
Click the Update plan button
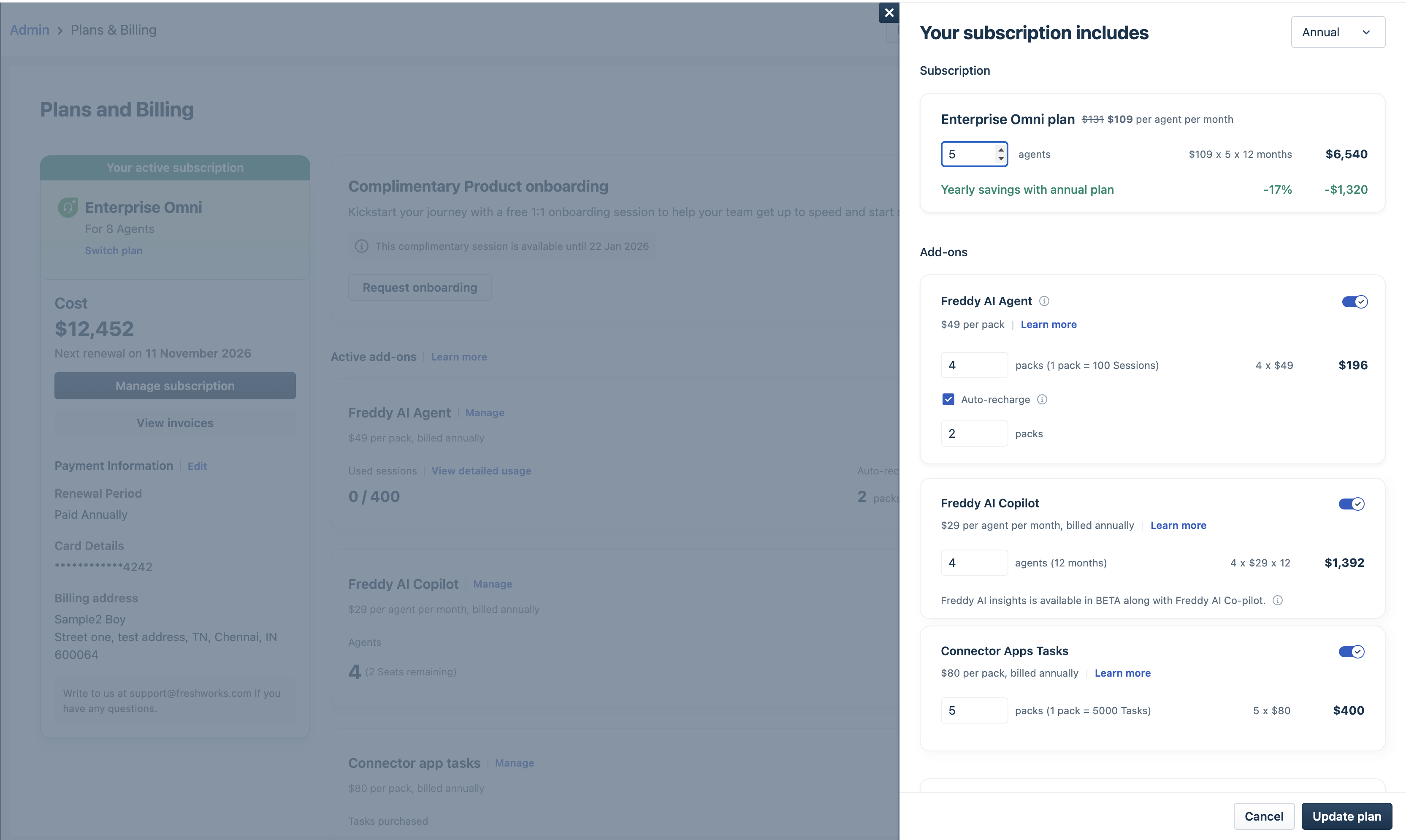(x=1346, y=816)
